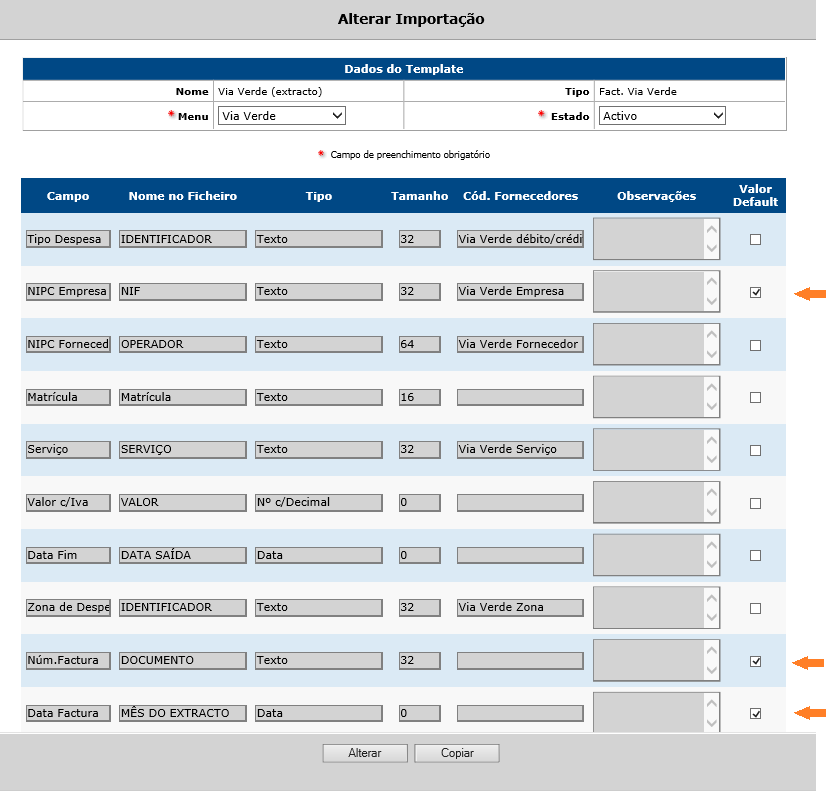832x792 pixels.
Task: Focus the OPERADOR file name field
Action: coord(183,344)
